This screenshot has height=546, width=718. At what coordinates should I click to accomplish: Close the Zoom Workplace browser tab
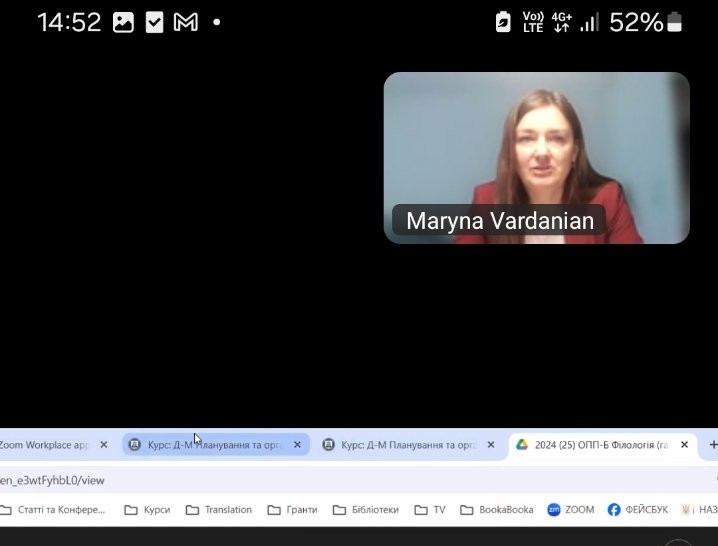click(x=103, y=445)
